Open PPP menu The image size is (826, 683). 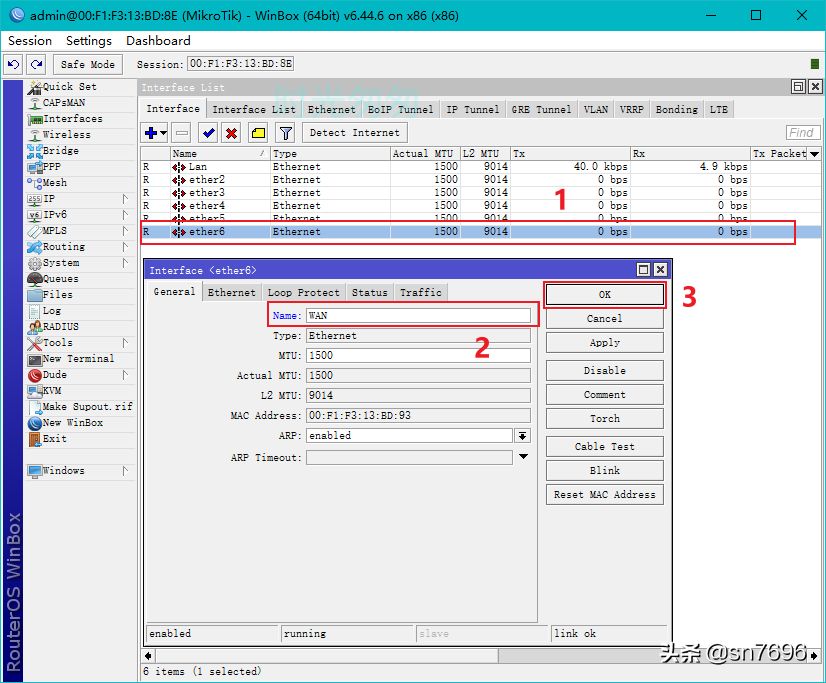click(51, 167)
